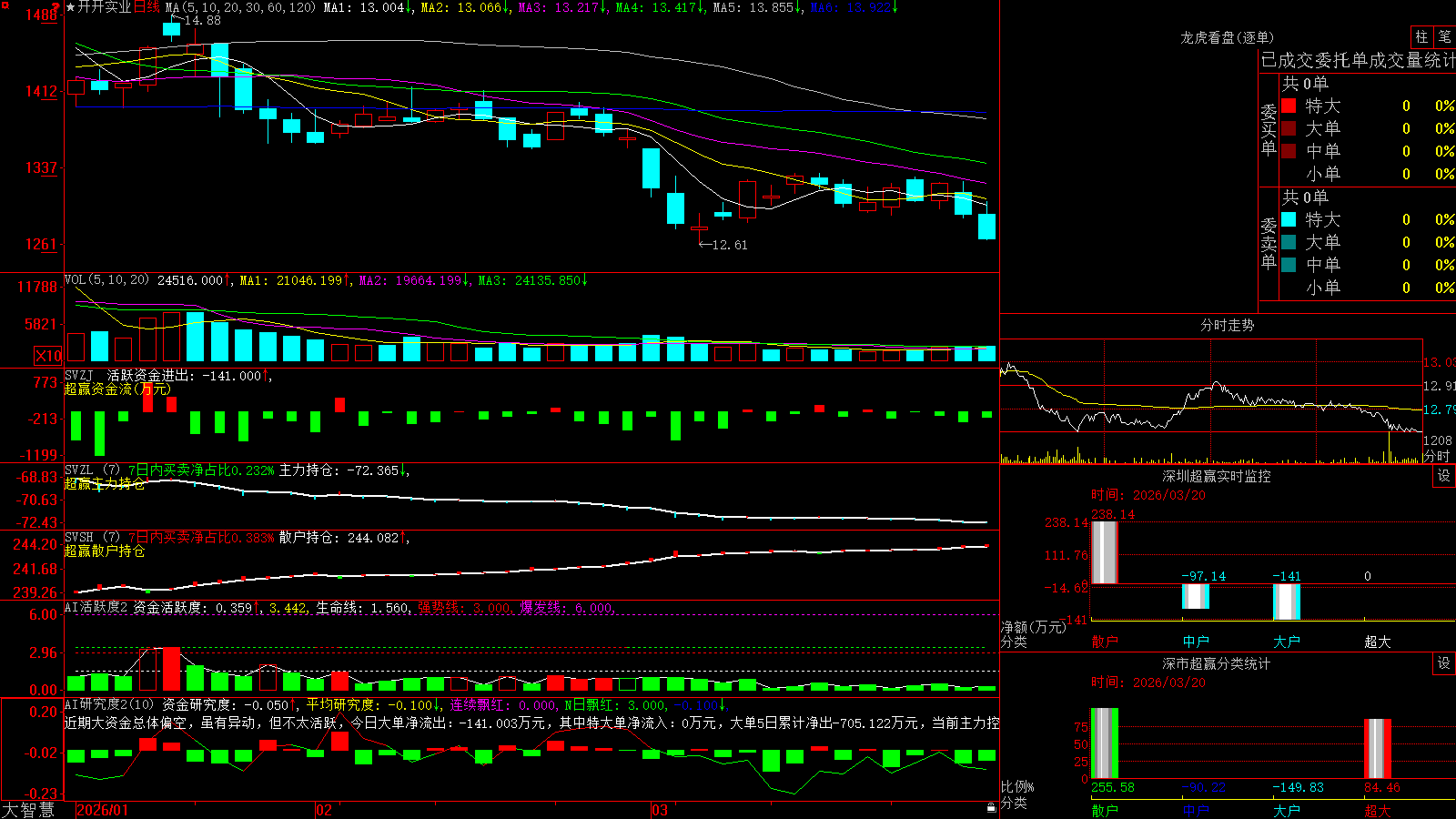Viewport: 1456px width, 819px height.
Task: Click the -141 大户 bar in monitor
Action: (1287, 602)
